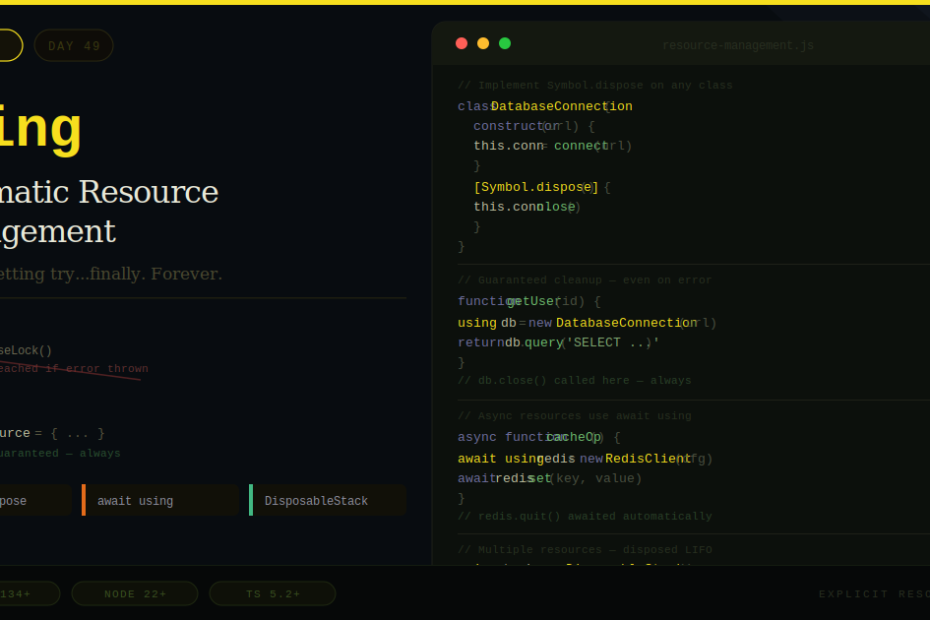Click the resource-management.js file title
930x620 pixels.
click(x=738, y=45)
